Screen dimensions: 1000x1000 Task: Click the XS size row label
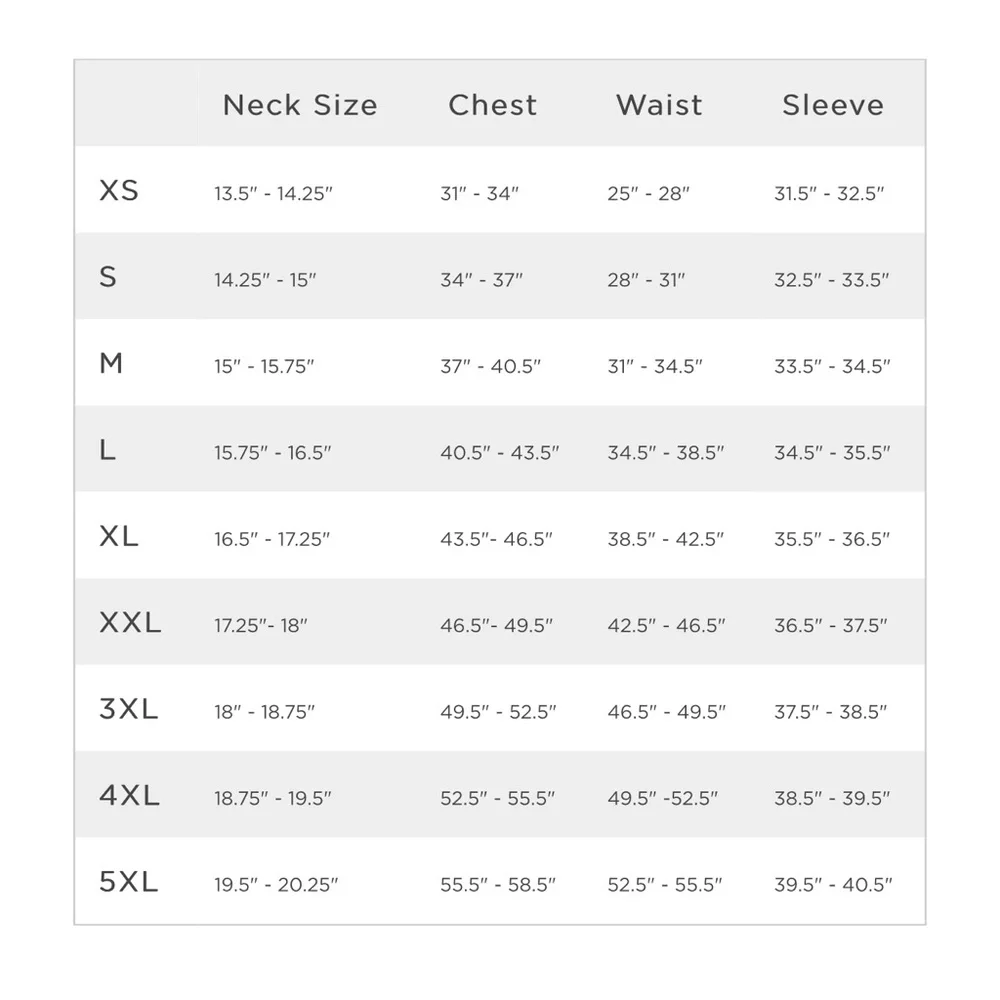[x=119, y=190]
